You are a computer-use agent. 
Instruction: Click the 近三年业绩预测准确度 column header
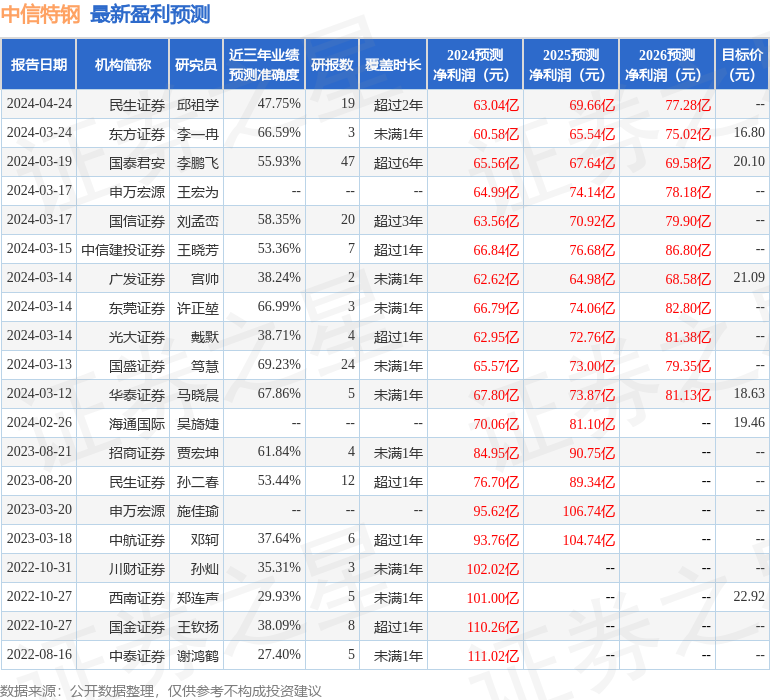(x=264, y=64)
